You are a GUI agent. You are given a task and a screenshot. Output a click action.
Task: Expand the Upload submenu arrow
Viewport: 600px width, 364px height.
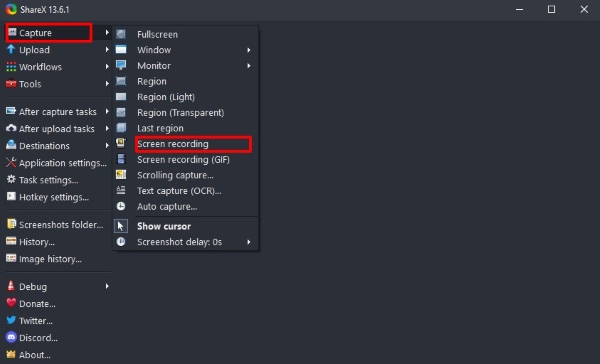[107, 49]
